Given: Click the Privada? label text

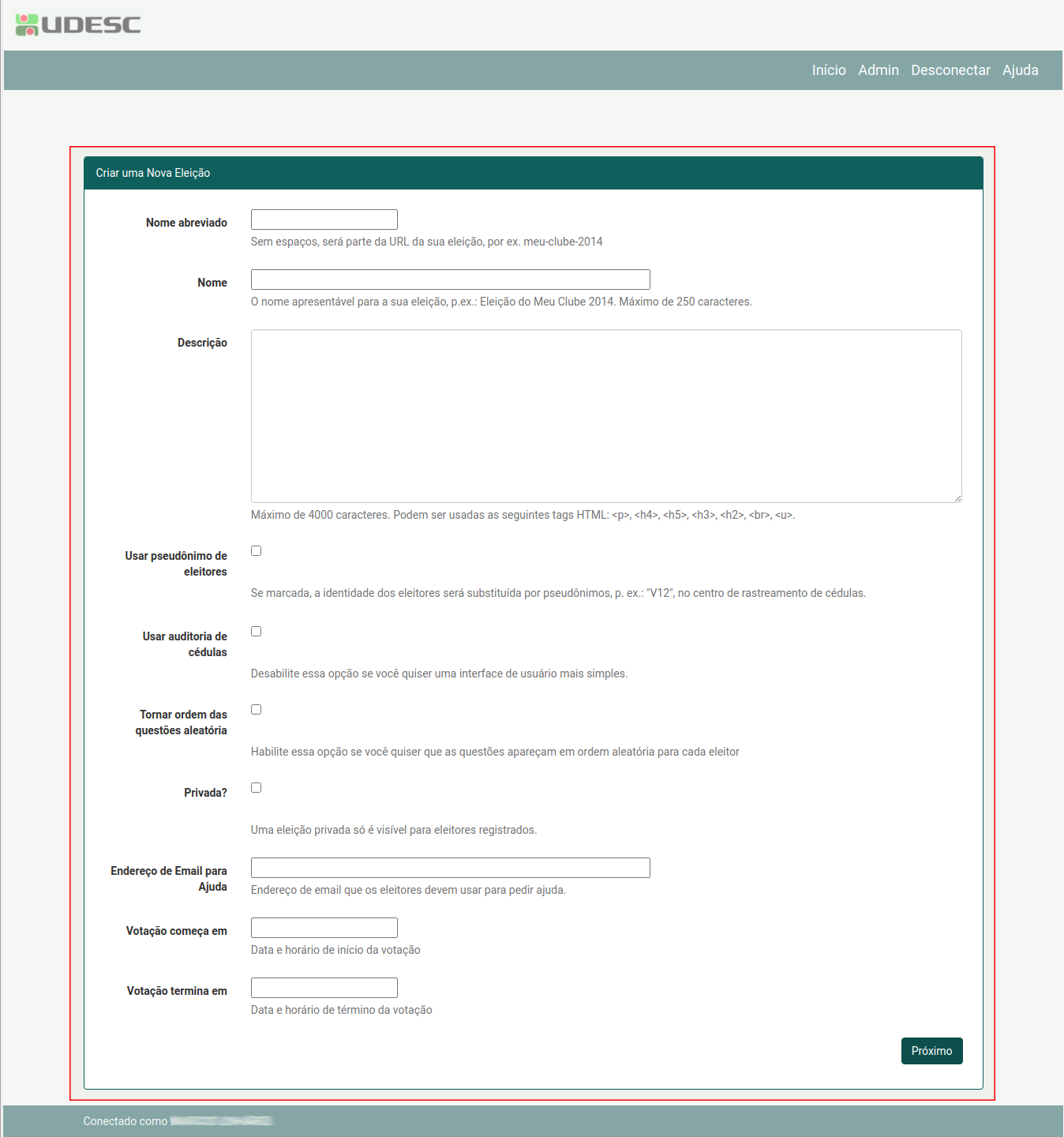Looking at the screenshot, I should [205, 793].
